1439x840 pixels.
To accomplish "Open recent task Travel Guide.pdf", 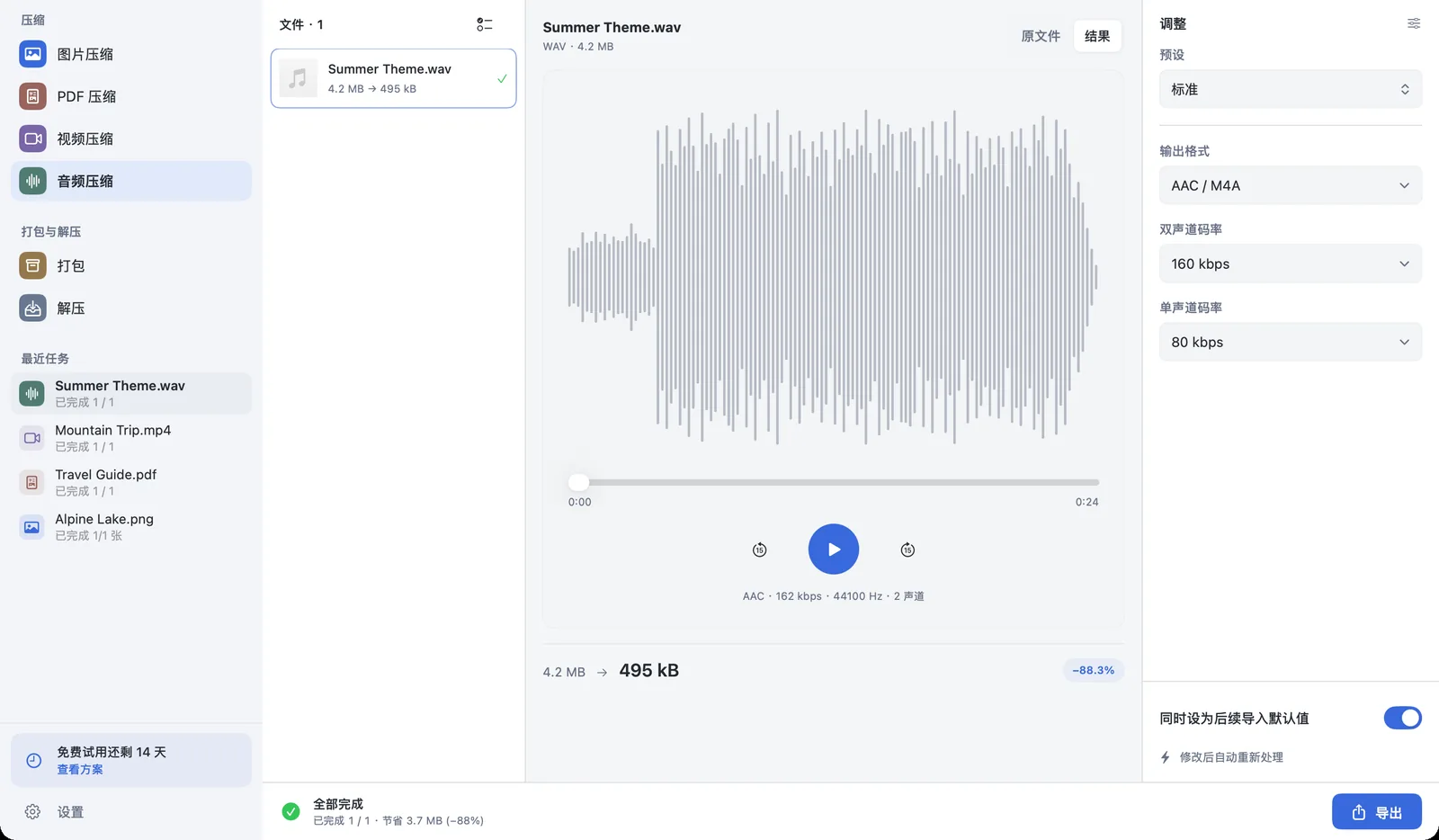I will (x=131, y=482).
